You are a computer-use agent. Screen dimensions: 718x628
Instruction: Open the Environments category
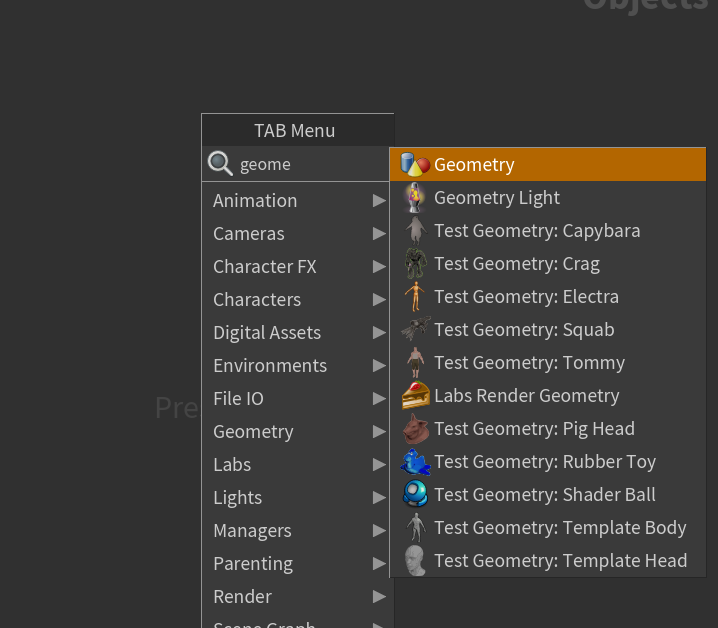click(x=296, y=366)
